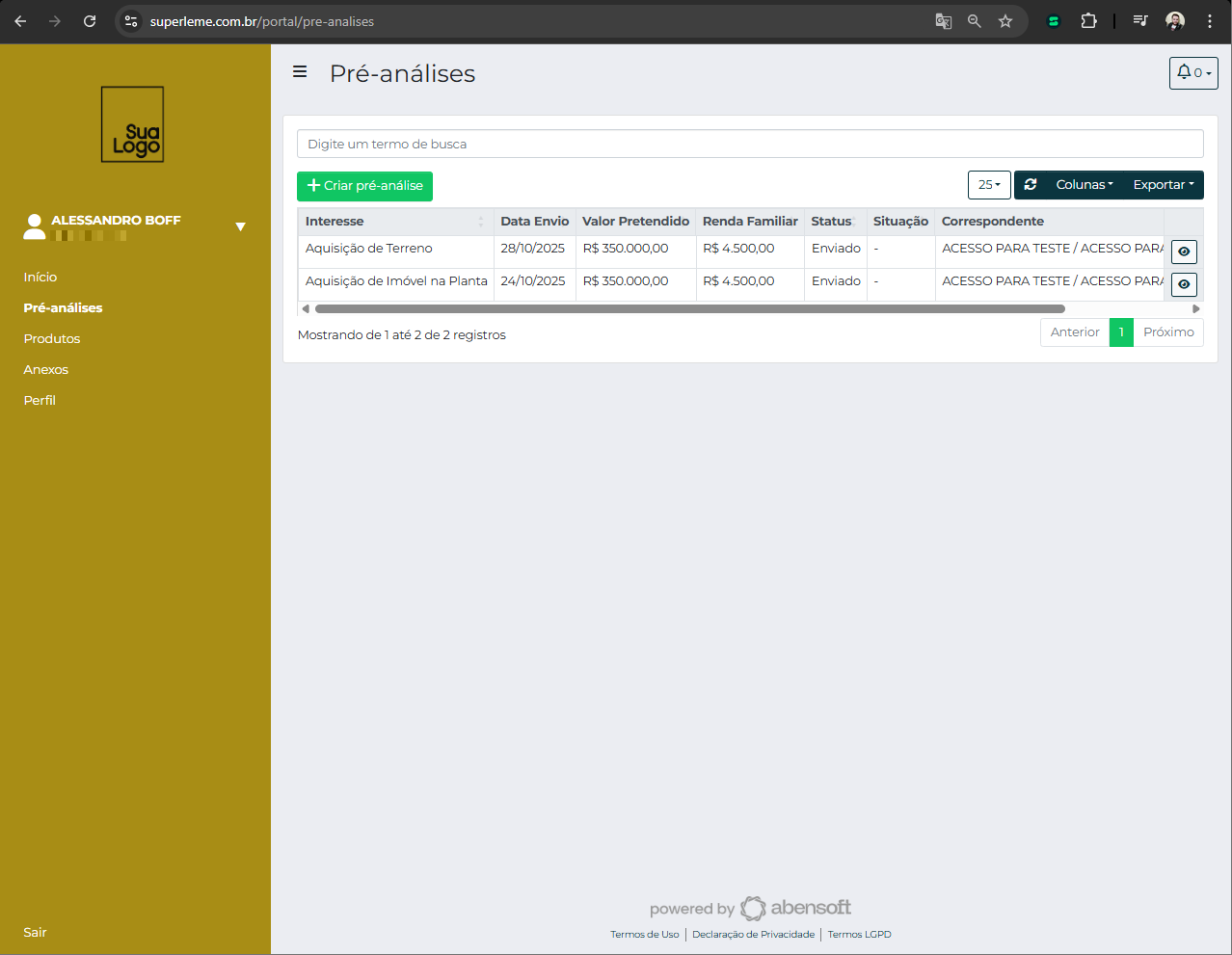Open the Colunas dropdown
Viewport: 1232px width, 955px height.
point(1084,185)
